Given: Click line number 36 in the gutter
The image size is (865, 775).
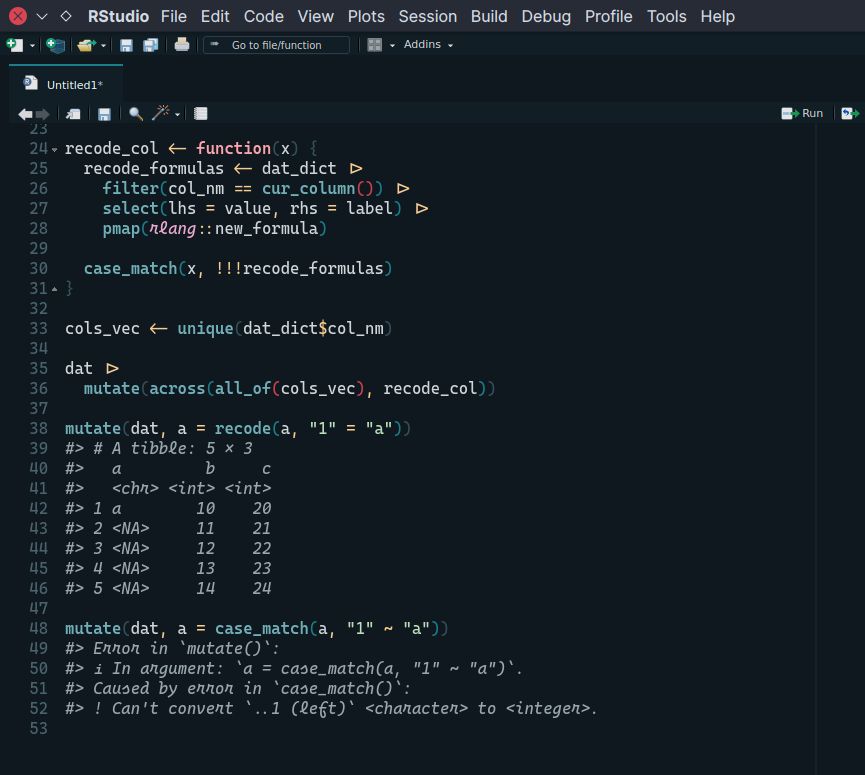Looking at the screenshot, I should click(39, 388).
